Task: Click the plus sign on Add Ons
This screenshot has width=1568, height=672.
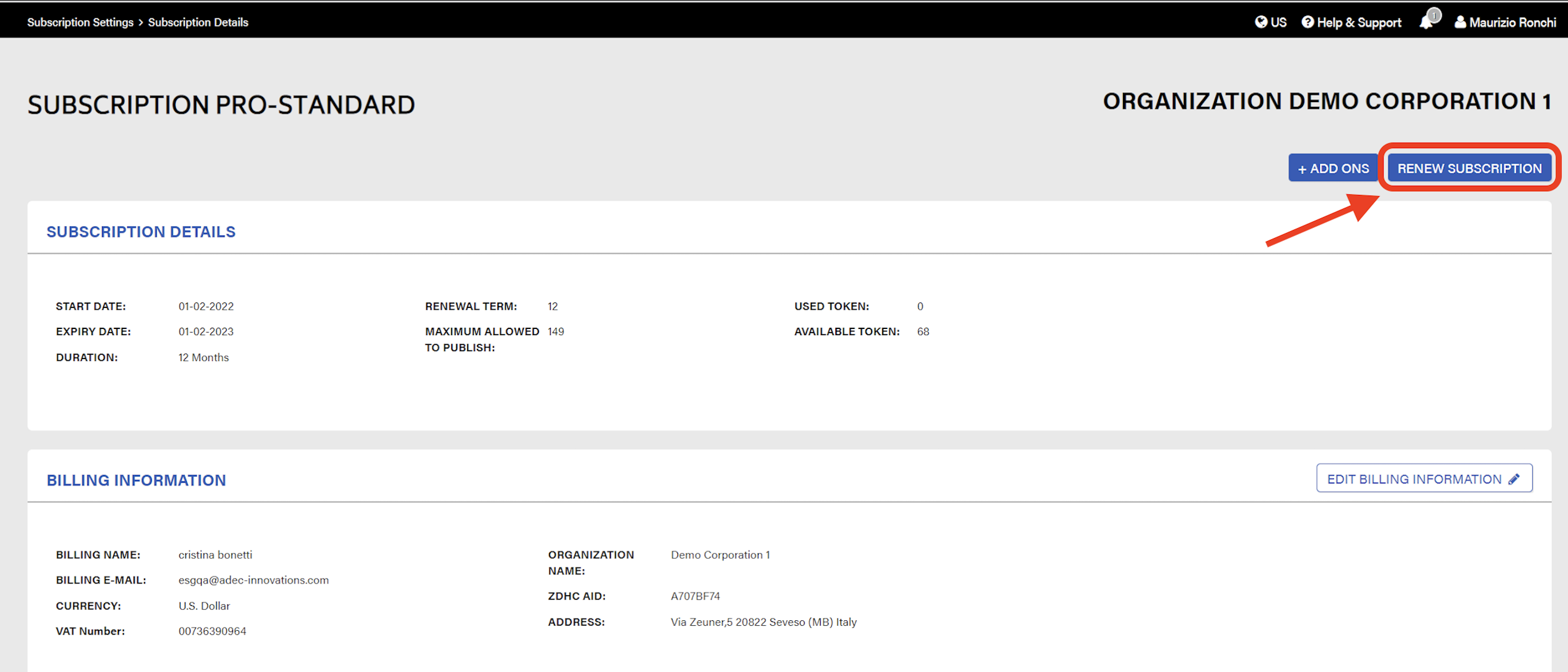Action: coord(1302,169)
